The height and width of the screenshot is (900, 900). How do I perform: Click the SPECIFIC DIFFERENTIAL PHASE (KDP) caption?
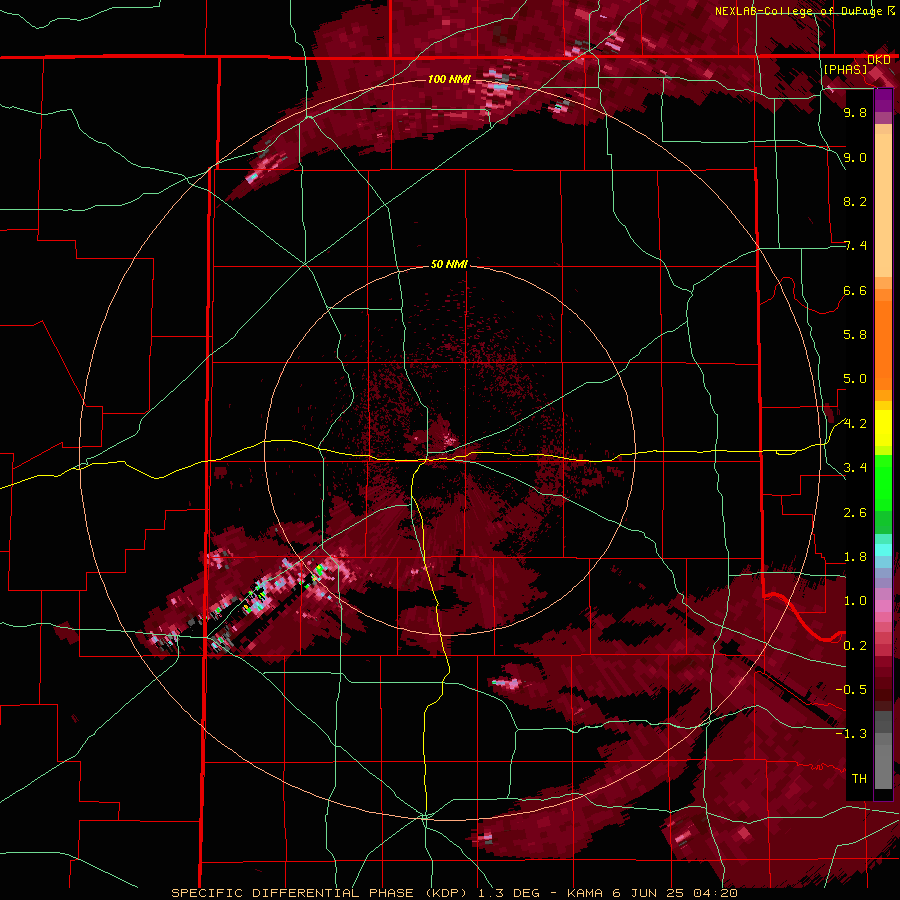click(x=321, y=893)
